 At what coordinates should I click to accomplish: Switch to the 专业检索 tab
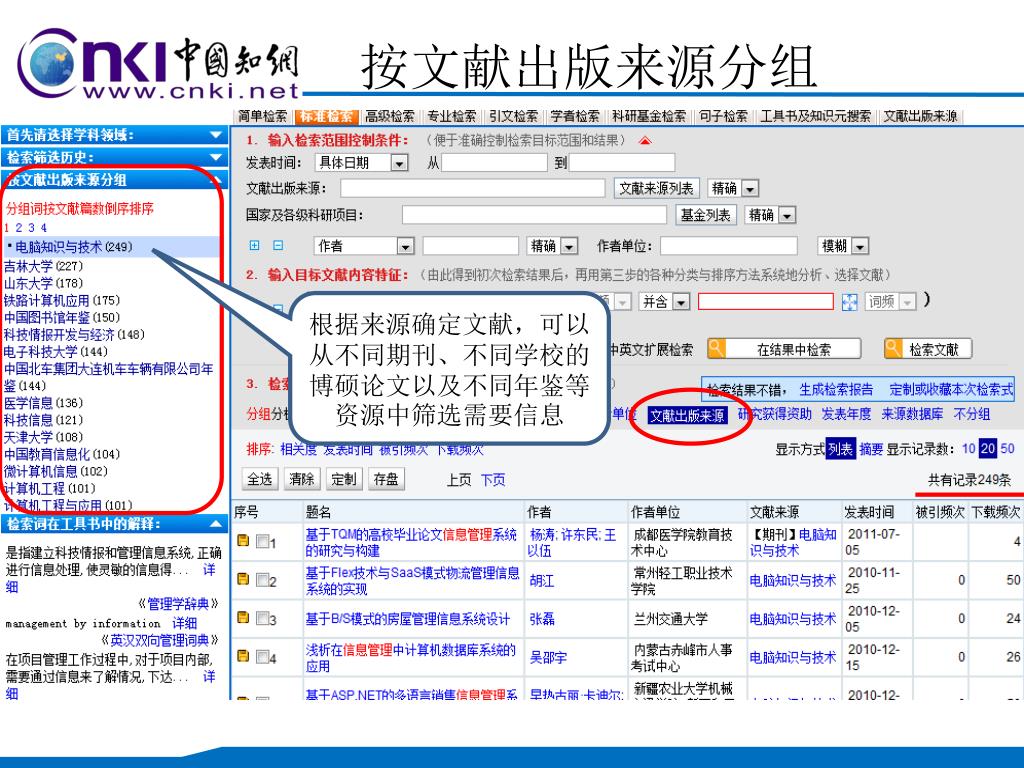pos(452,116)
